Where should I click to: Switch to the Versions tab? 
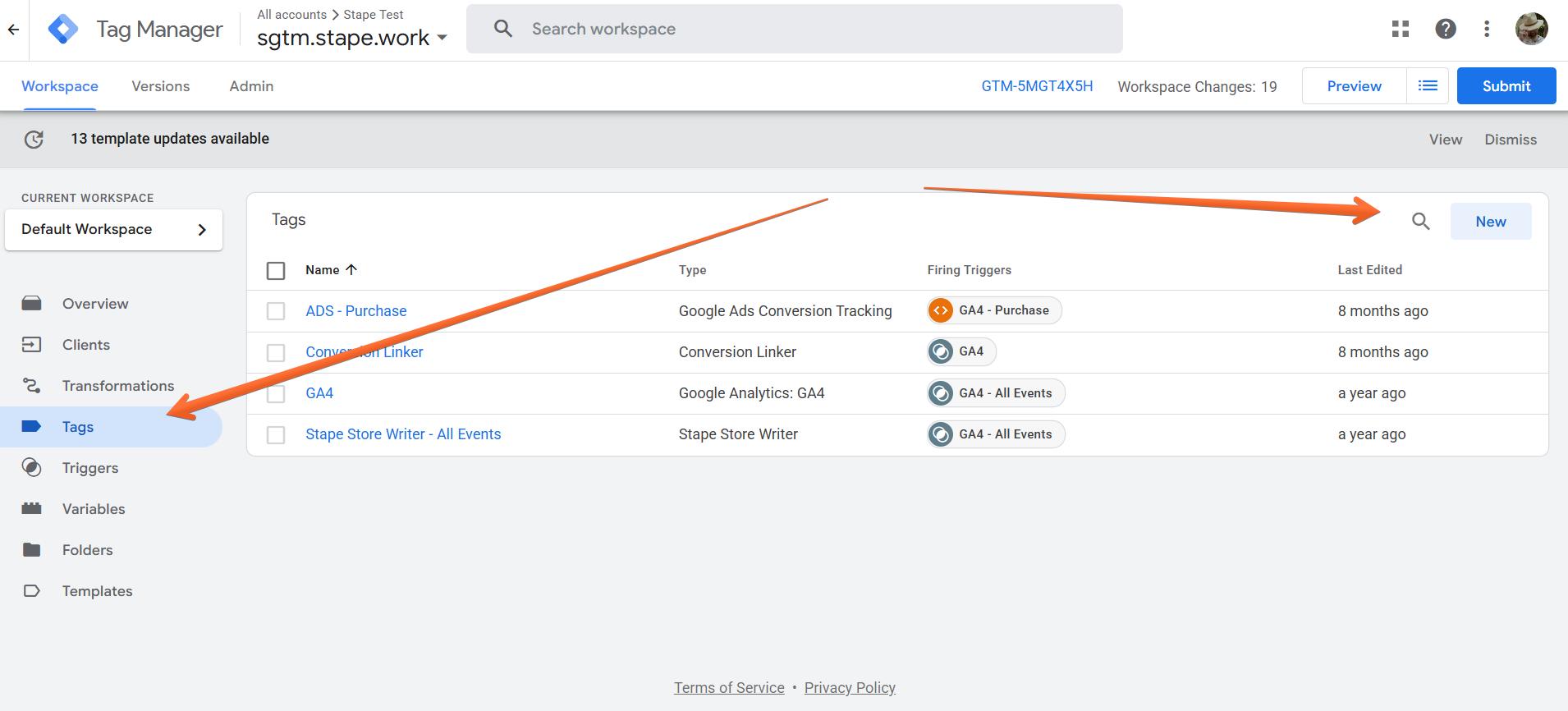click(161, 86)
